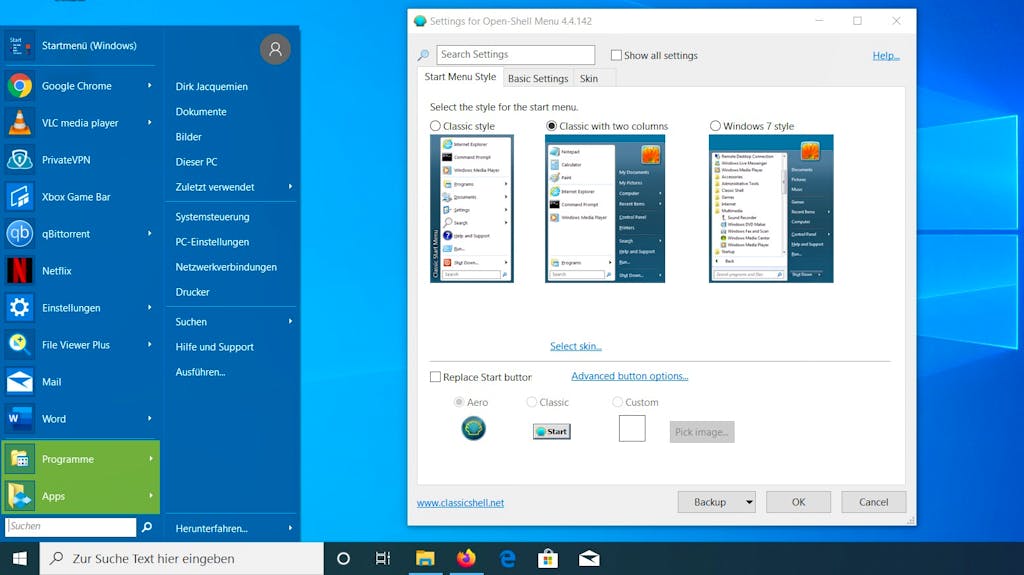Click the Aero shell start button image
1024x575 pixels.
pyautogui.click(x=473, y=429)
